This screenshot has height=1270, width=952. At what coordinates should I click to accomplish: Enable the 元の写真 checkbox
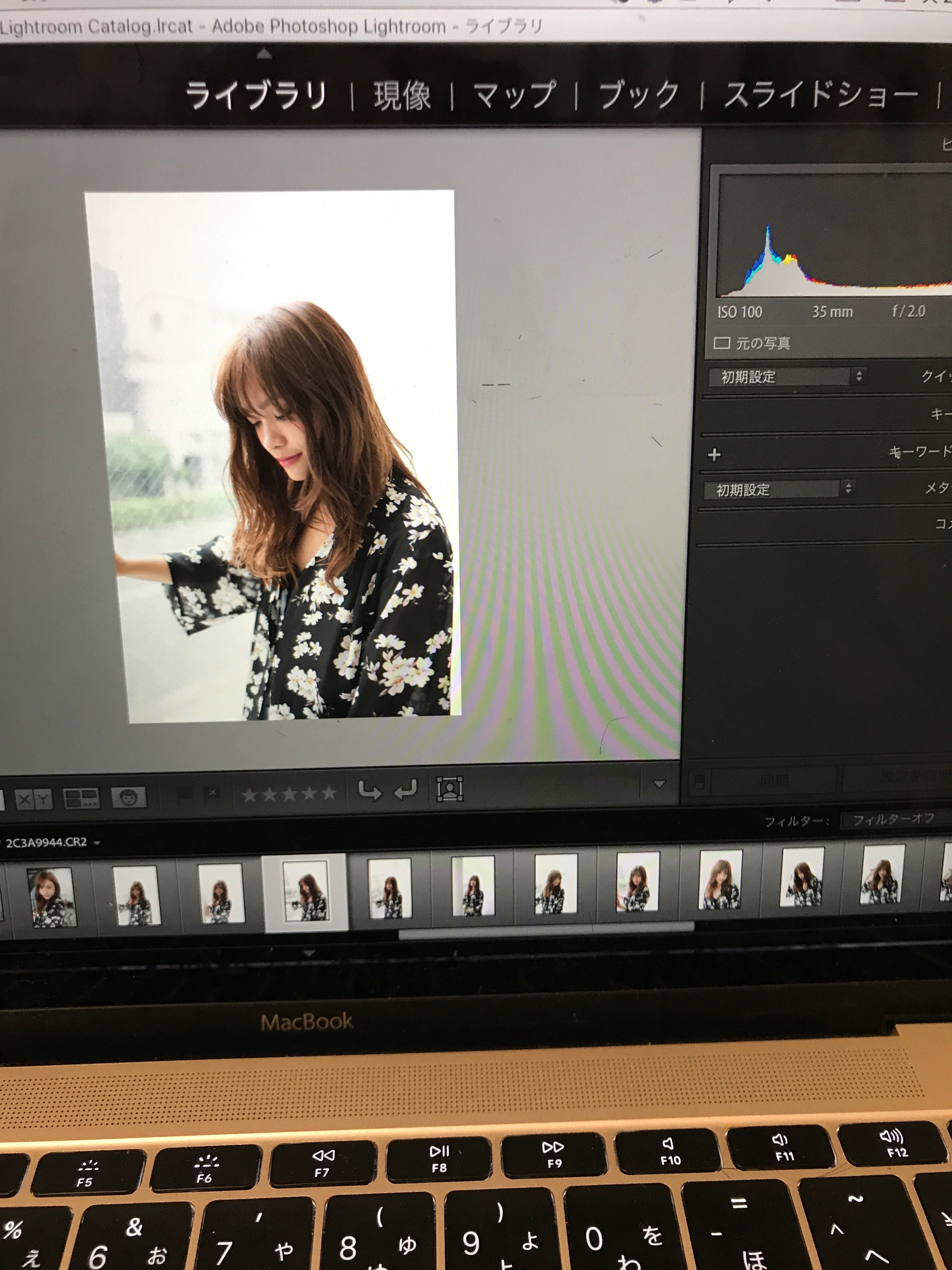pyautogui.click(x=721, y=343)
